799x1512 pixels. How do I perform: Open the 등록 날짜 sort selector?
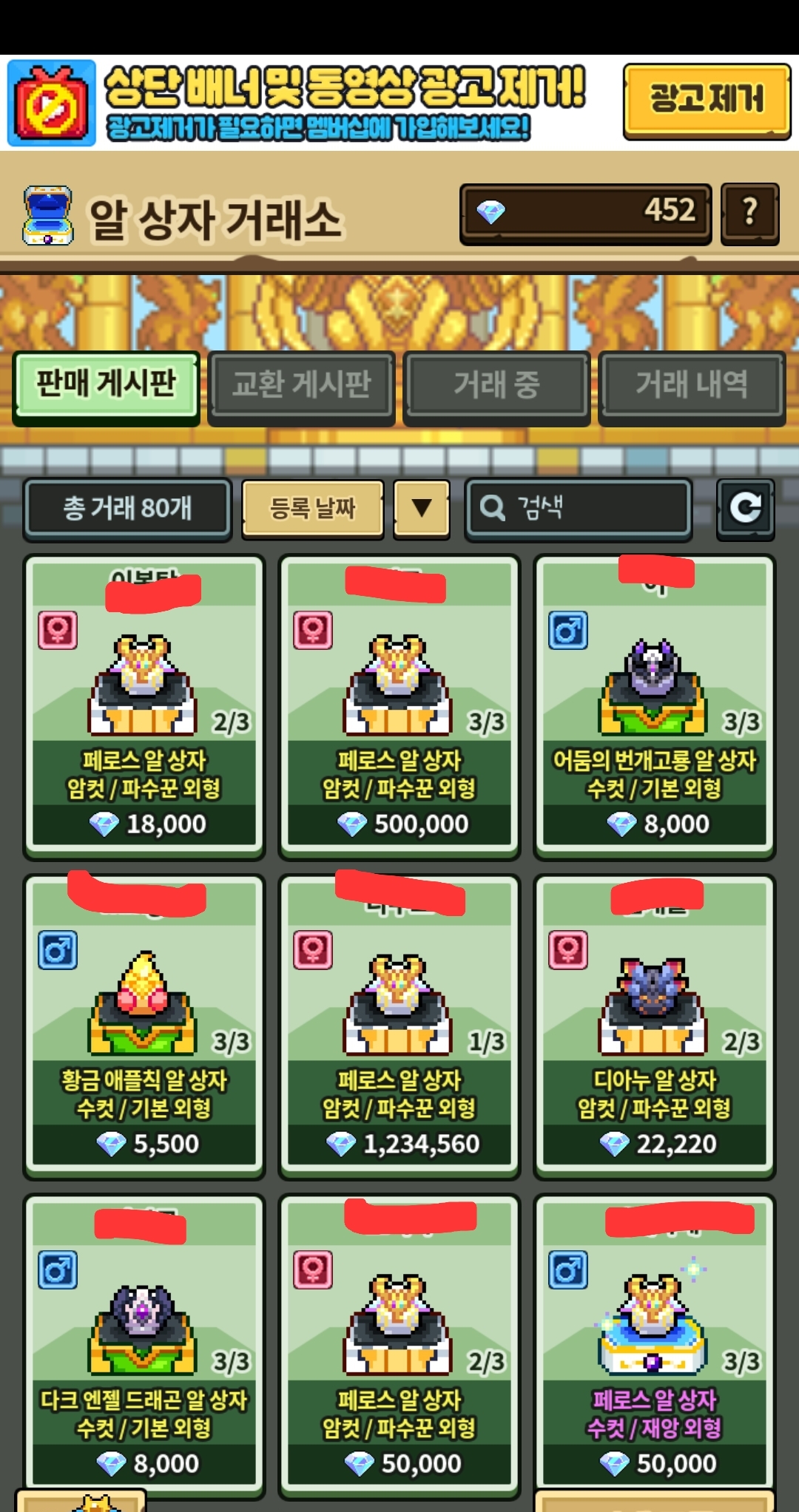coord(313,508)
